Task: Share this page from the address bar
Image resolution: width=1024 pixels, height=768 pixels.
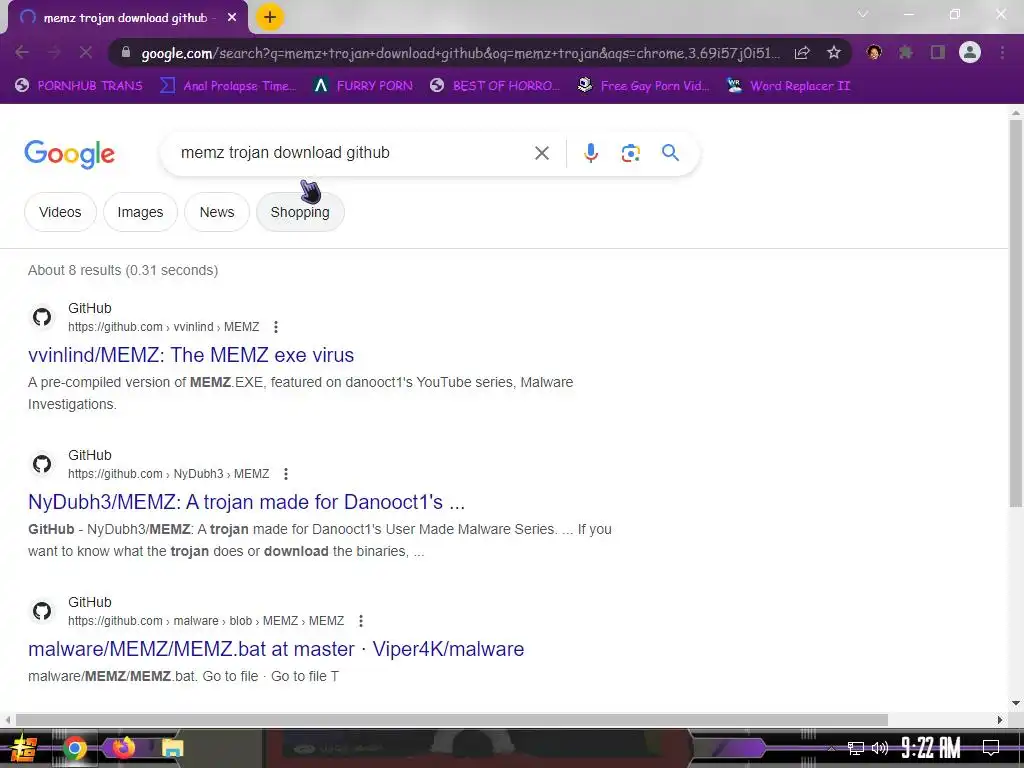Action: 802,53
